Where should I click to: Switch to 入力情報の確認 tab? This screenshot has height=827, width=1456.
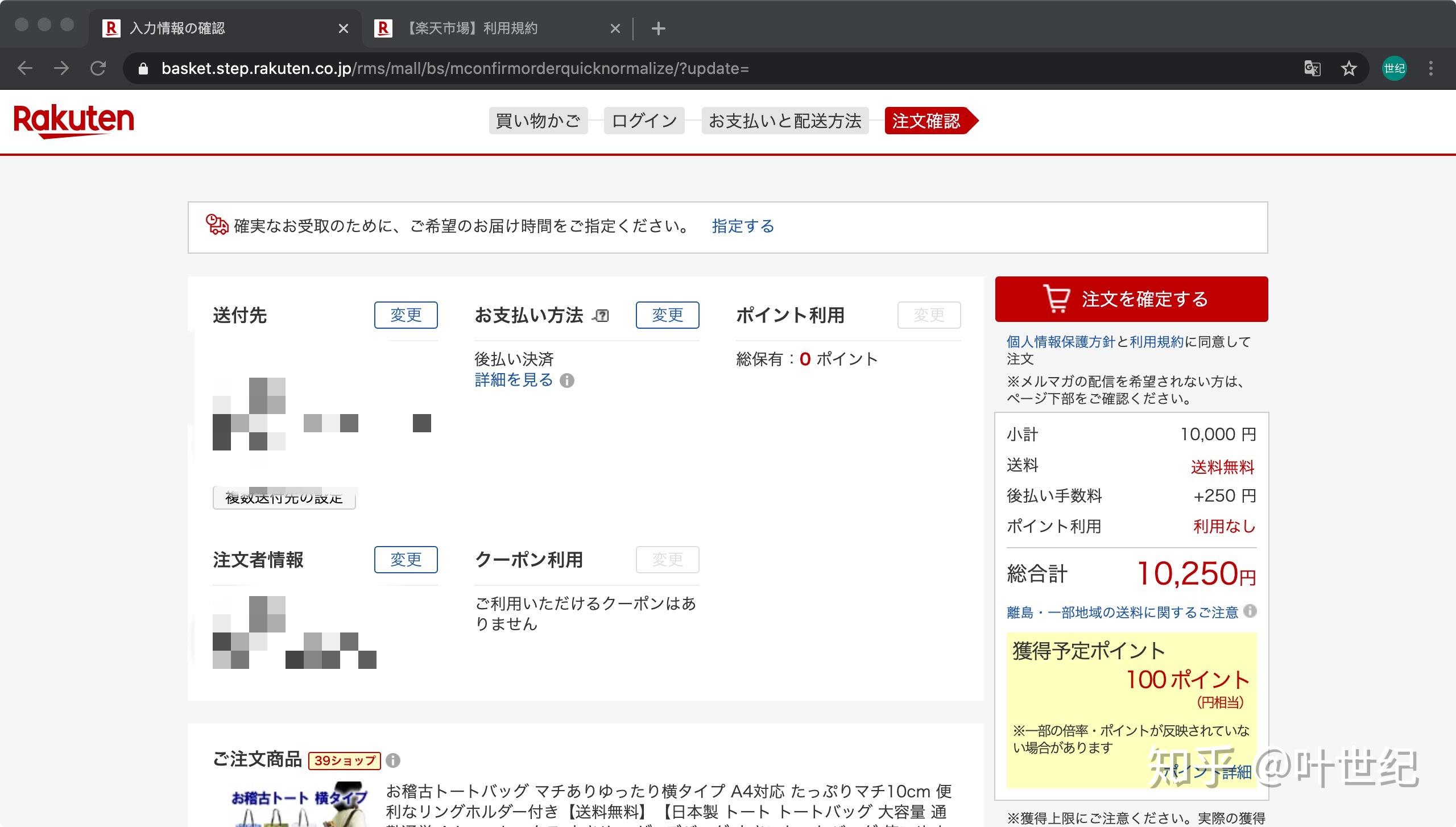[x=225, y=28]
